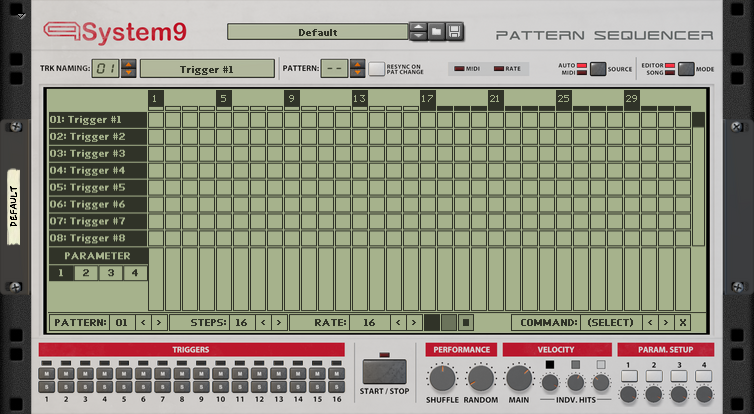Mute trigger 12 with its M button
This screenshot has width=754, height=414.
click(x=259, y=374)
